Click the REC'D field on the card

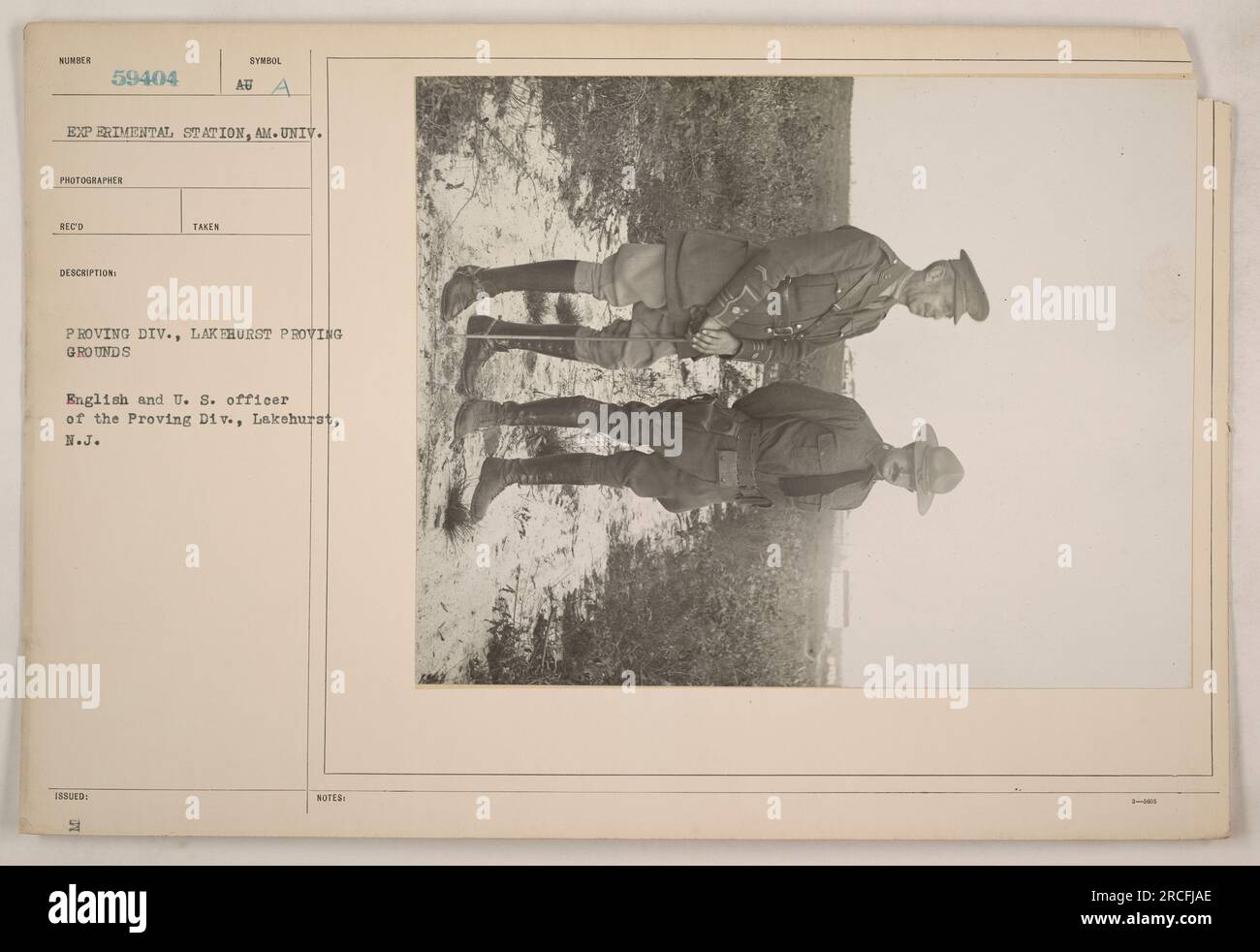click(x=119, y=212)
